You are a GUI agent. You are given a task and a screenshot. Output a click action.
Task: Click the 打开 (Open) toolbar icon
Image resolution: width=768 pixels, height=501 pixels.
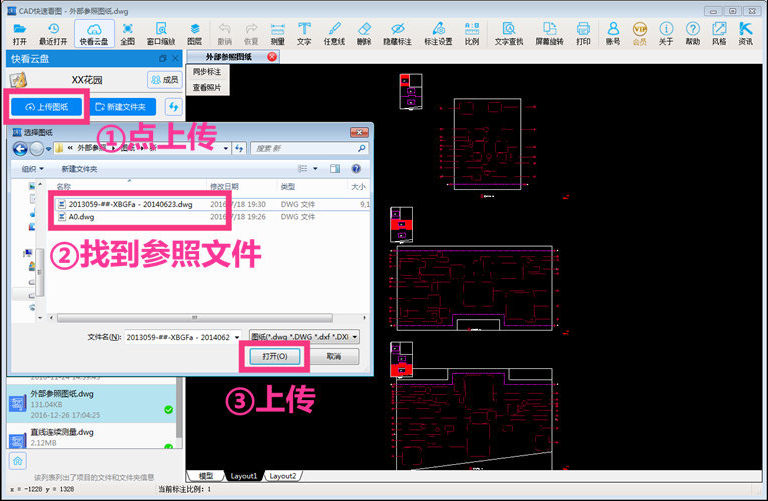coord(20,34)
